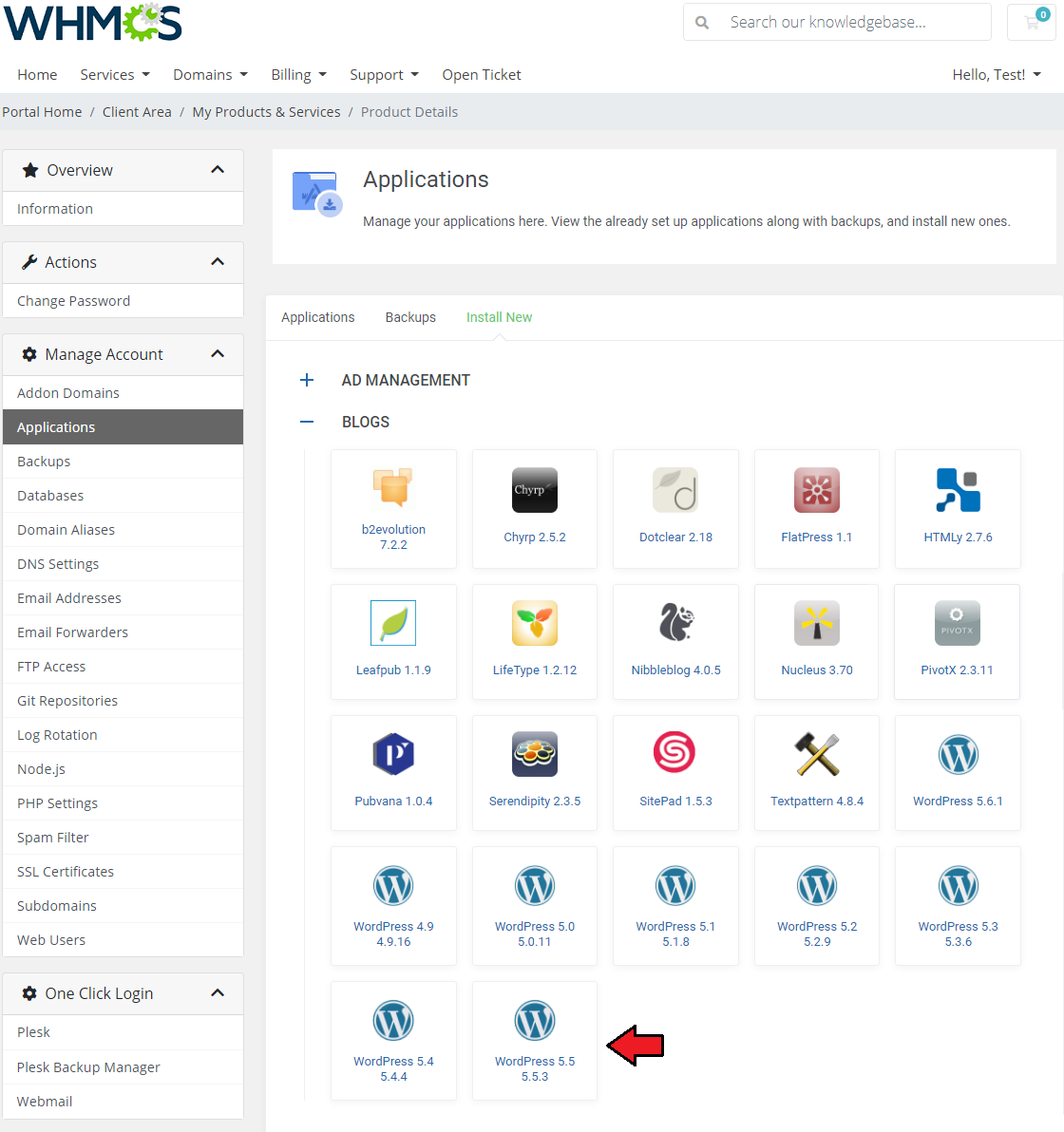The image size is (1064, 1132).
Task: Open Git Repositories in sidebar
Action: click(123, 700)
